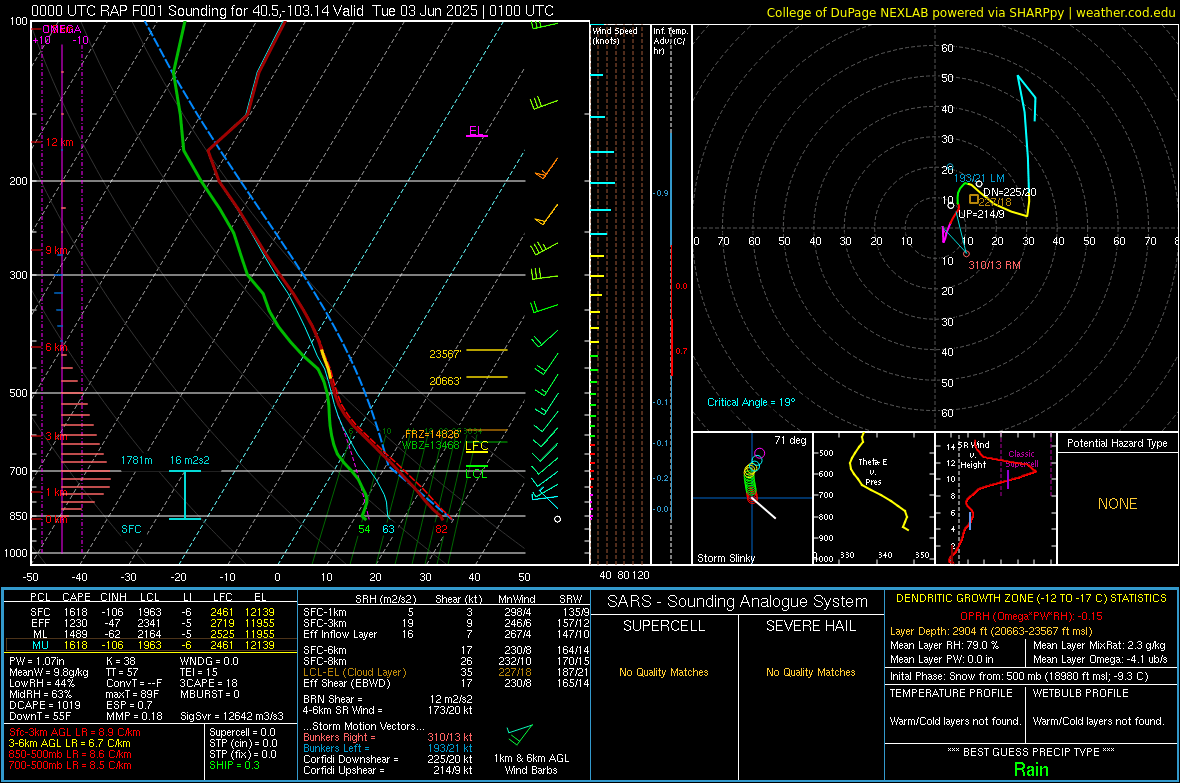
Task: Click the 310/13 RM label on hodograph
Action: [x=994, y=265]
